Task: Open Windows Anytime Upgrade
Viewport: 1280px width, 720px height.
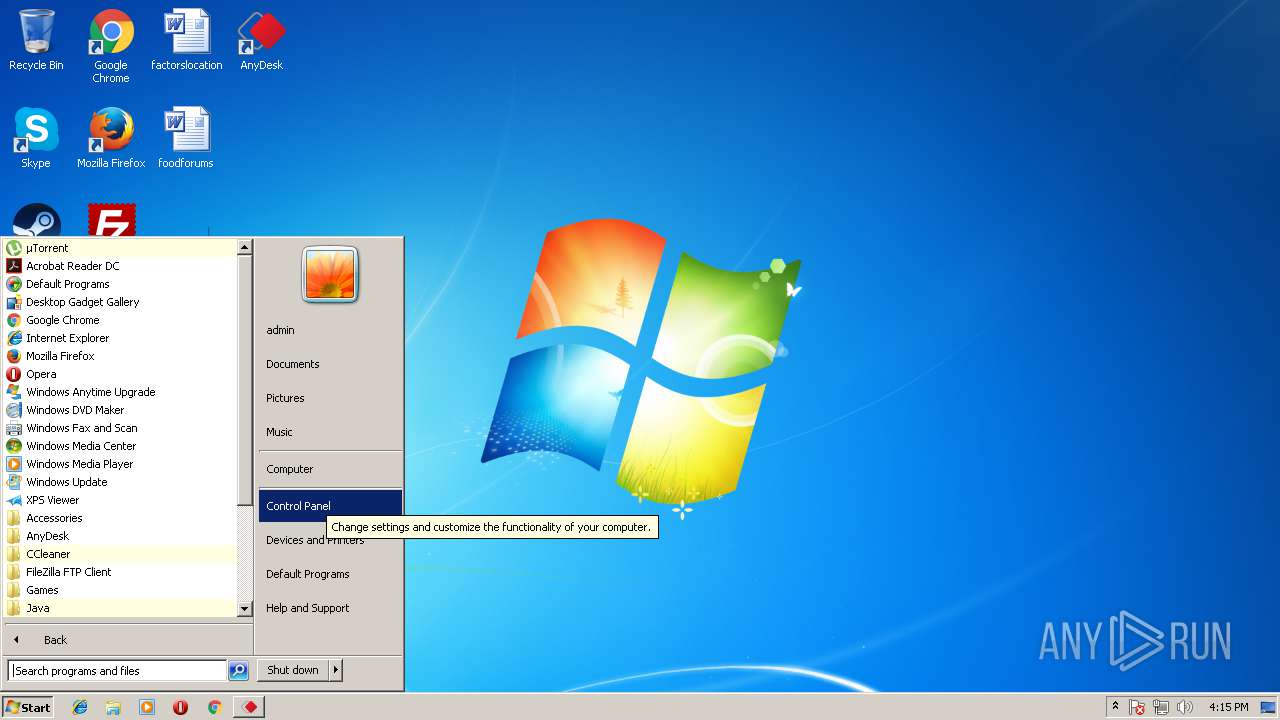Action: pyautogui.click(x=120, y=392)
